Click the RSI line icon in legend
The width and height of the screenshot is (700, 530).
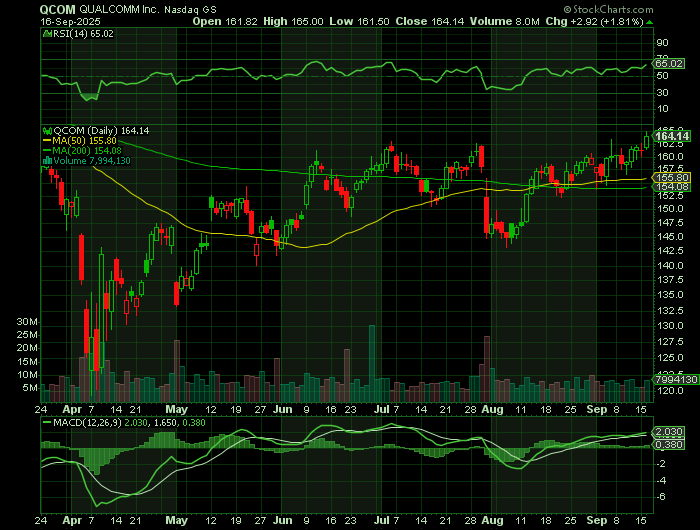coord(47,33)
